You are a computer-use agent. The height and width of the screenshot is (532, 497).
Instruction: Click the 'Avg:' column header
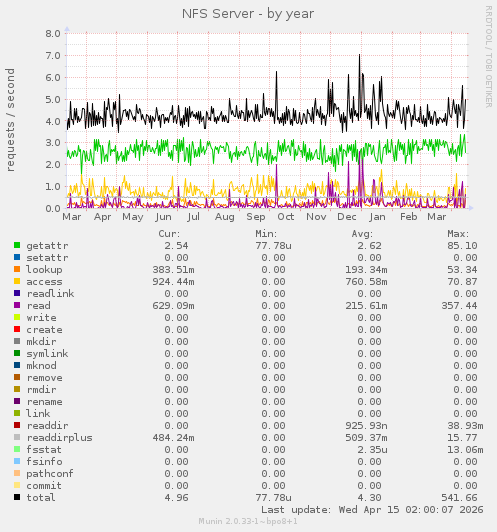[x=362, y=234]
